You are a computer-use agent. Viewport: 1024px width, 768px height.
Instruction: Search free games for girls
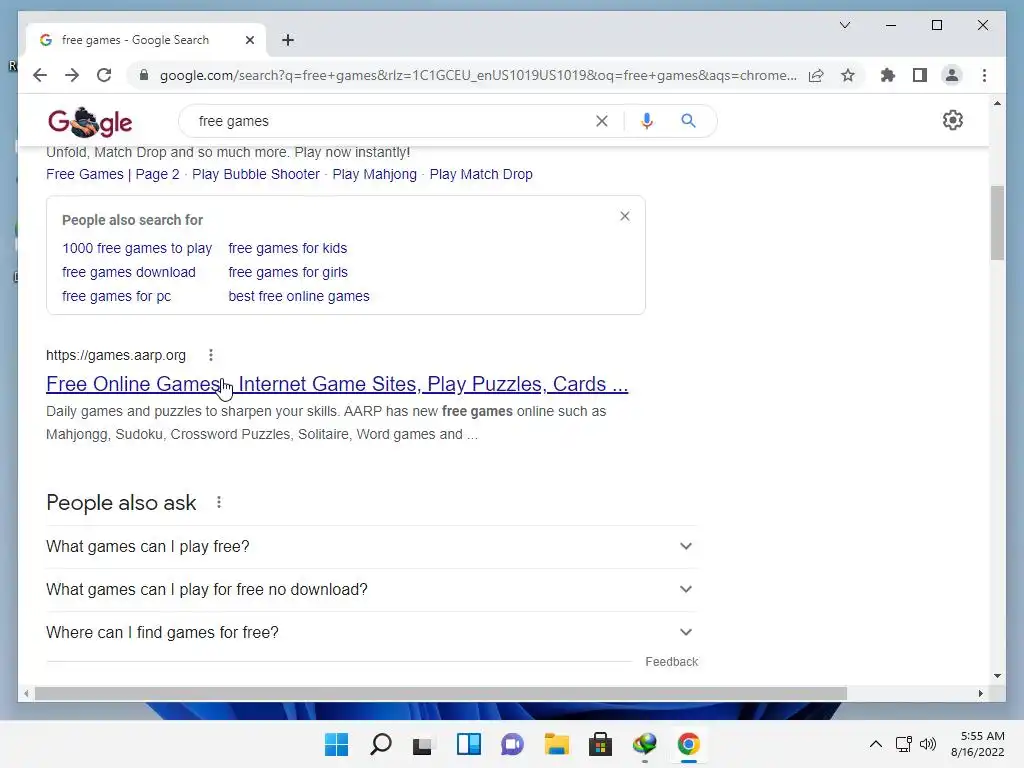tap(288, 272)
